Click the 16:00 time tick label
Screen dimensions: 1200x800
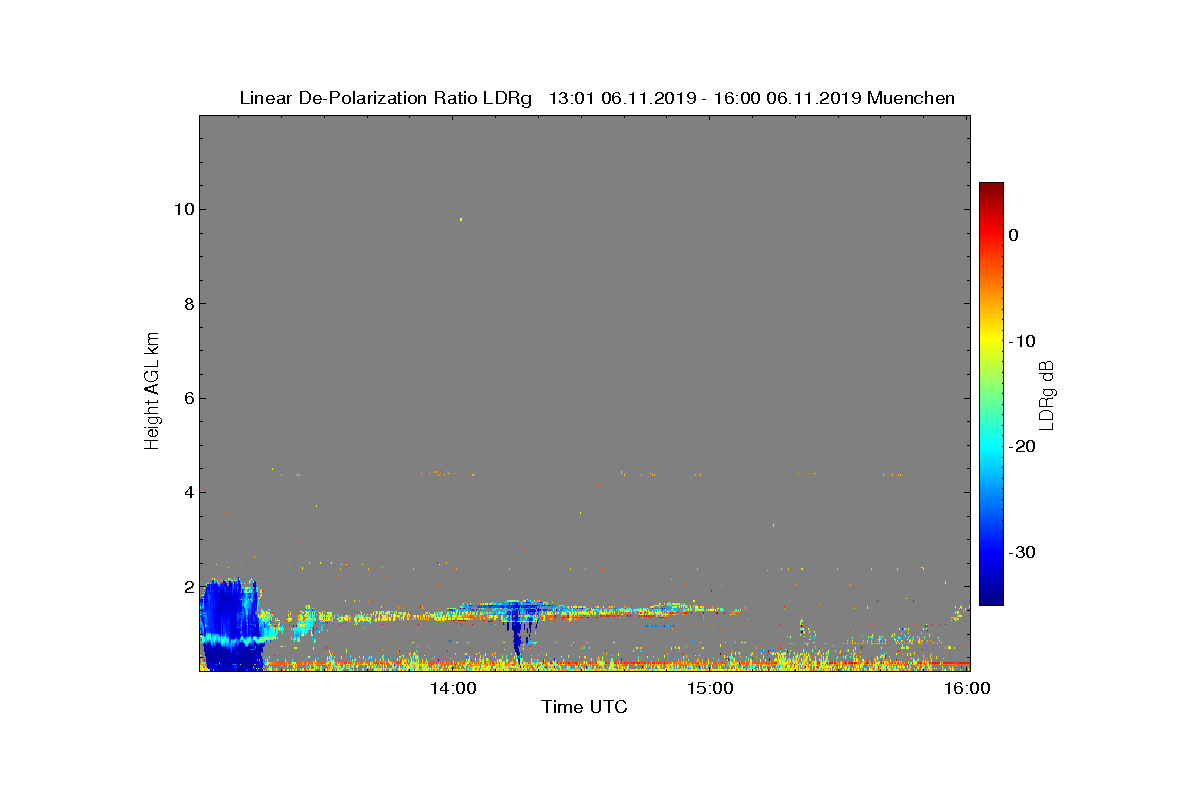tap(967, 688)
